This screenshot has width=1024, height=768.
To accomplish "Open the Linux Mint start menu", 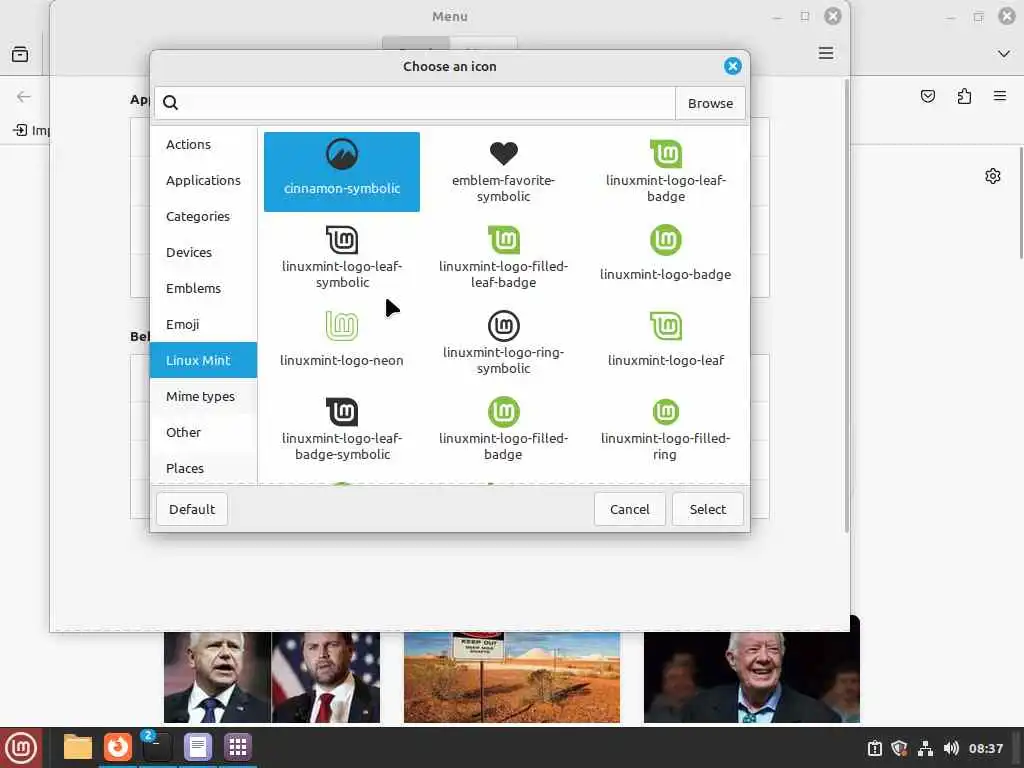I will pos(21,747).
